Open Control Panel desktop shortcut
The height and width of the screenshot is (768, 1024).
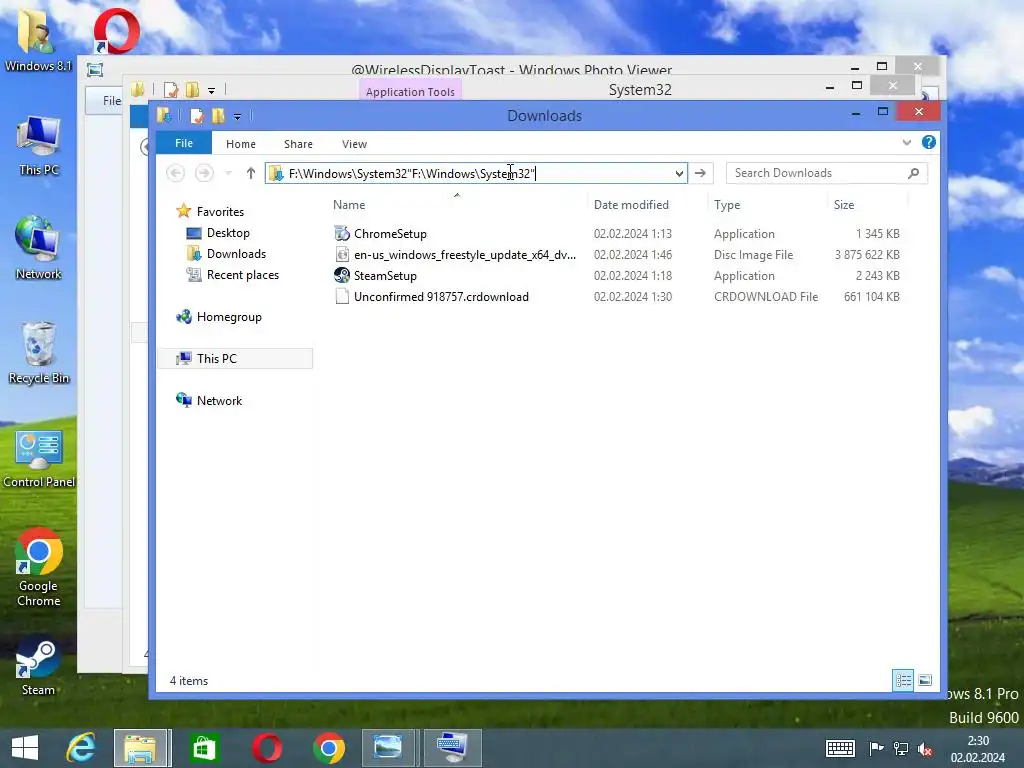39,459
